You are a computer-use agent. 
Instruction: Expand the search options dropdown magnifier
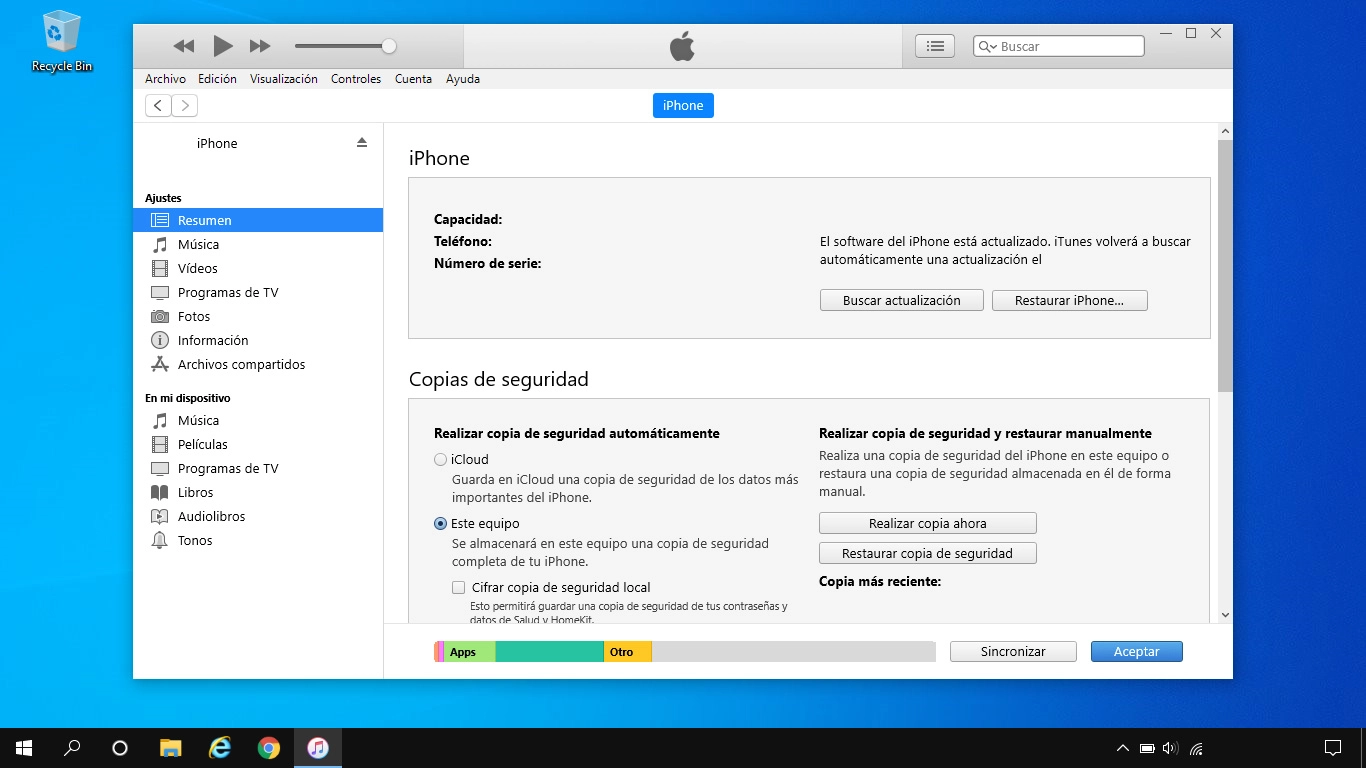(987, 47)
